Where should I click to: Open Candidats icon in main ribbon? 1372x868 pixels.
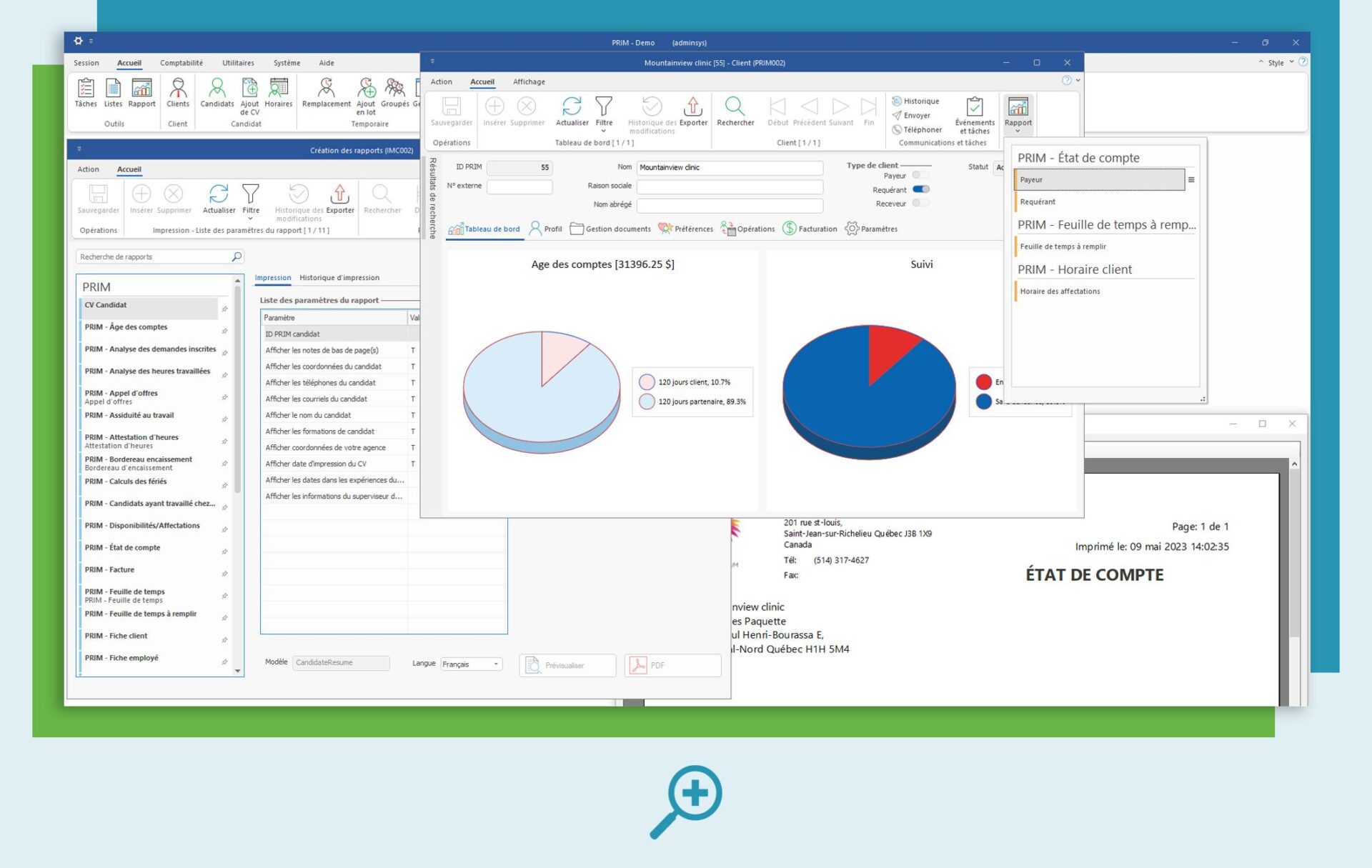point(217,93)
